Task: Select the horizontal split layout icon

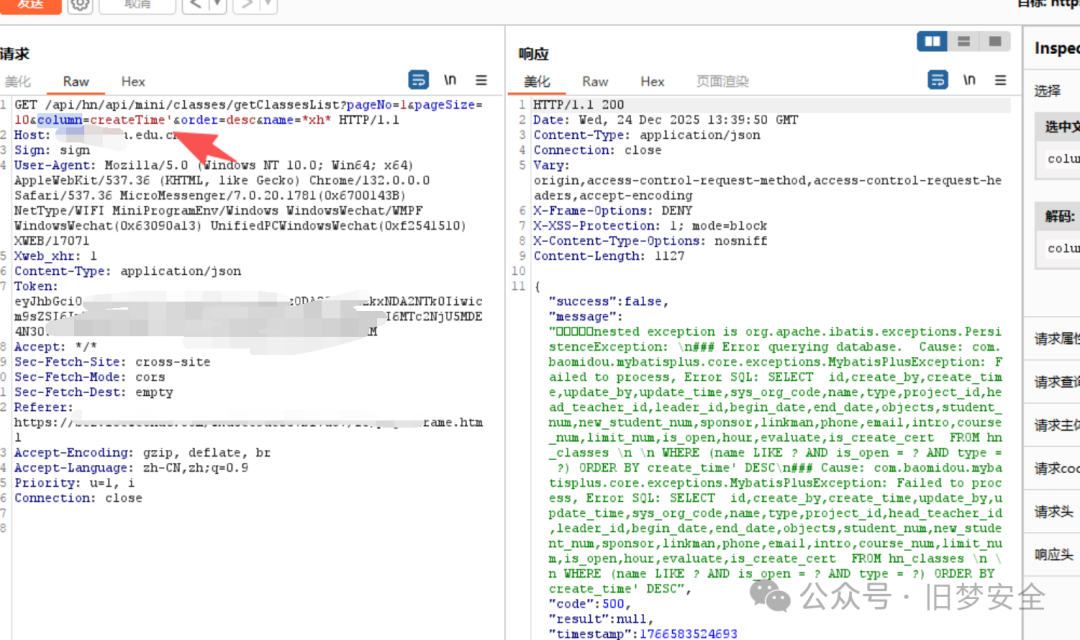Action: coord(962,41)
